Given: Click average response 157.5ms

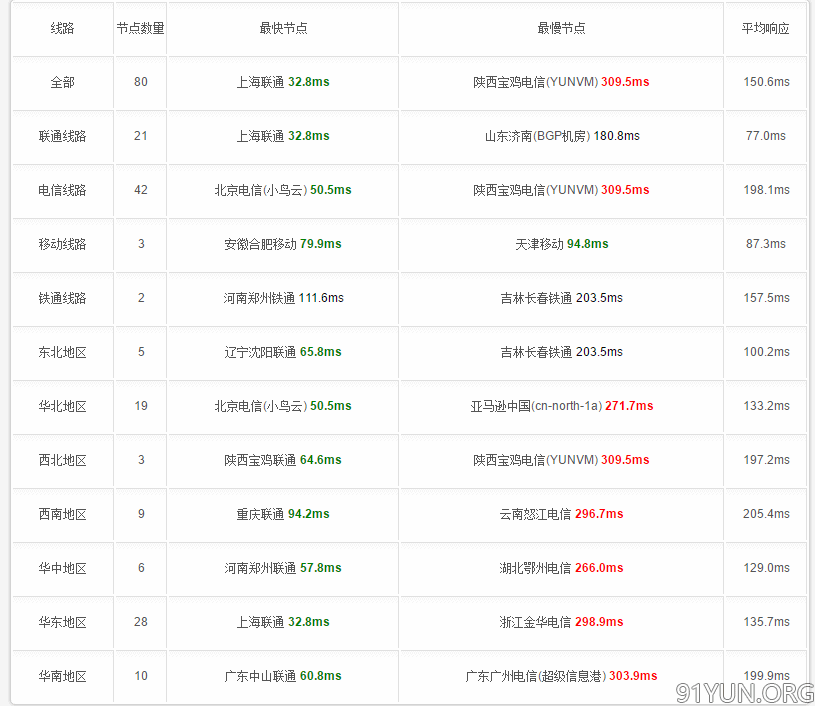Looking at the screenshot, I should click(767, 298).
